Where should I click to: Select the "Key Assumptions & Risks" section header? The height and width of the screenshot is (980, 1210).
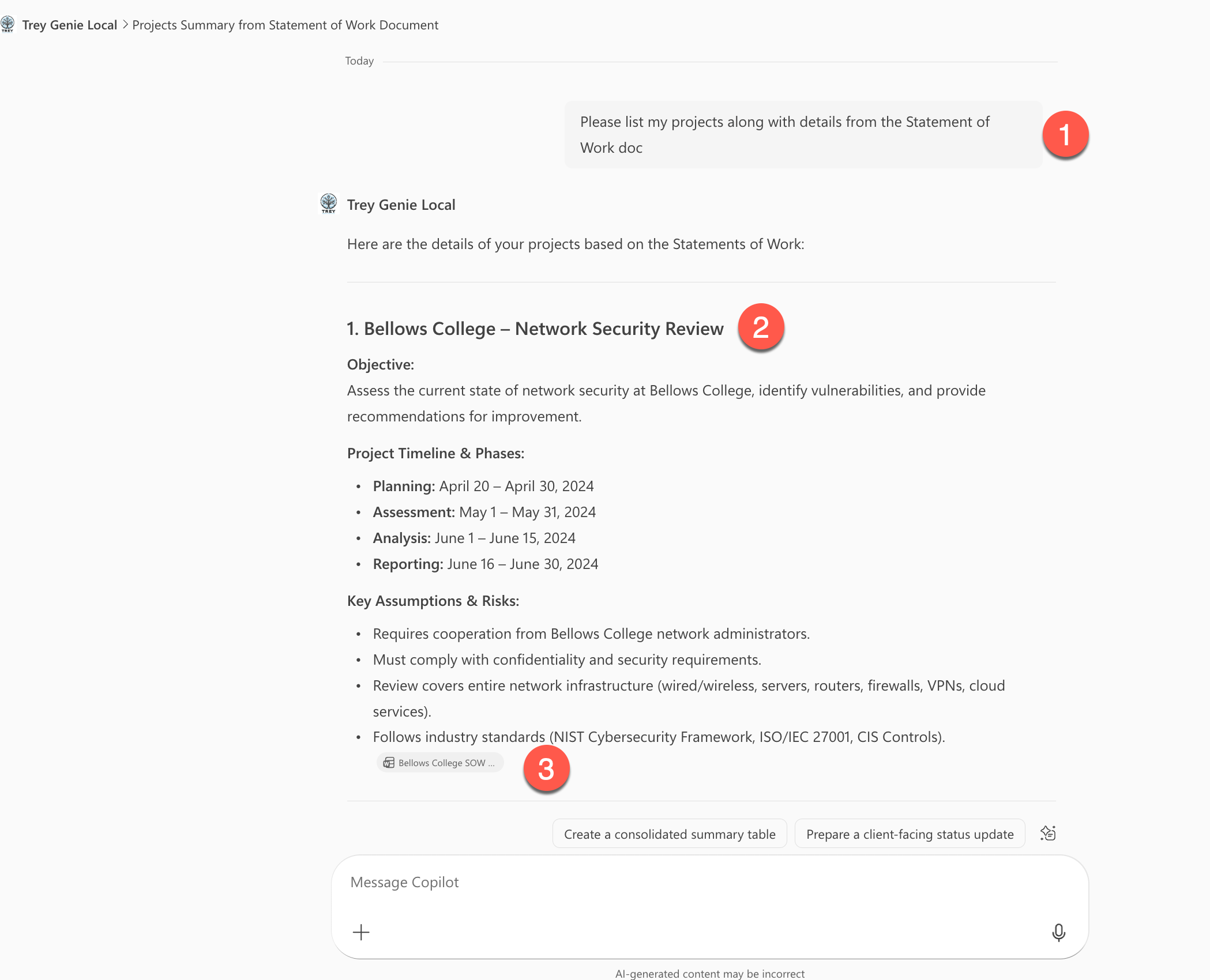coord(433,600)
